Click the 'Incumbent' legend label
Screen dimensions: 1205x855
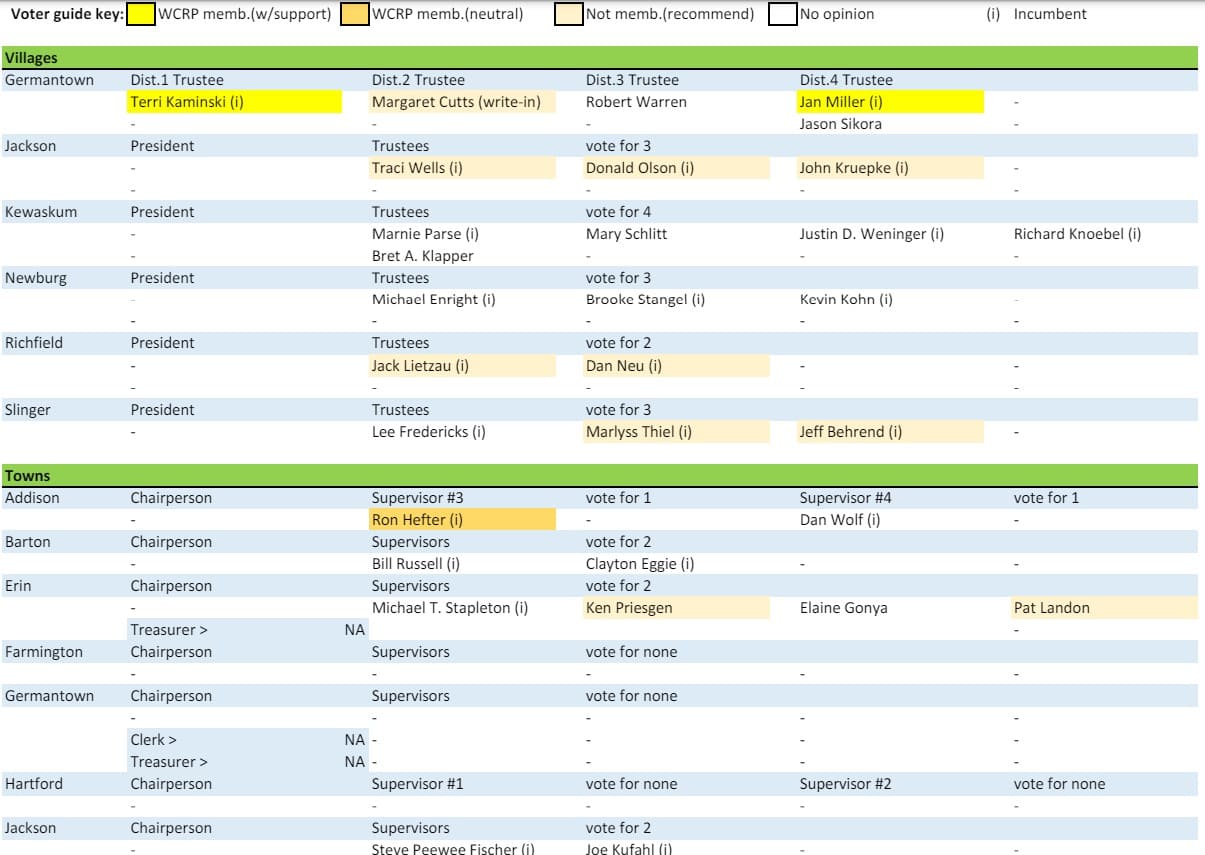[1050, 14]
